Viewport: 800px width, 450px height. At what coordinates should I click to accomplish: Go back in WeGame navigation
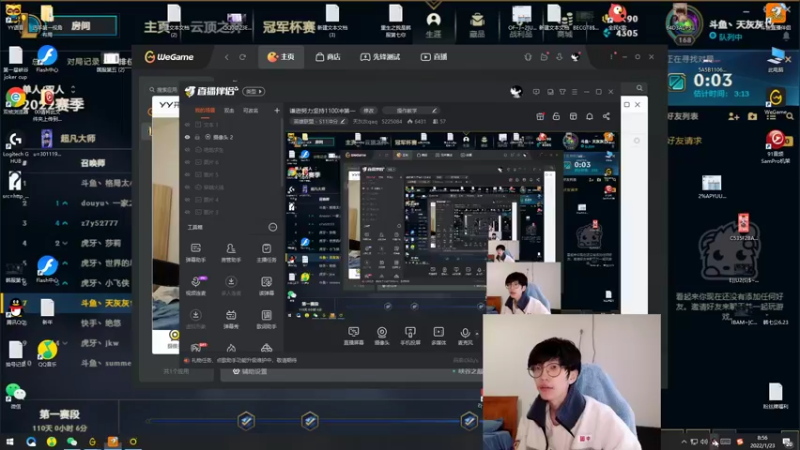click(227, 57)
